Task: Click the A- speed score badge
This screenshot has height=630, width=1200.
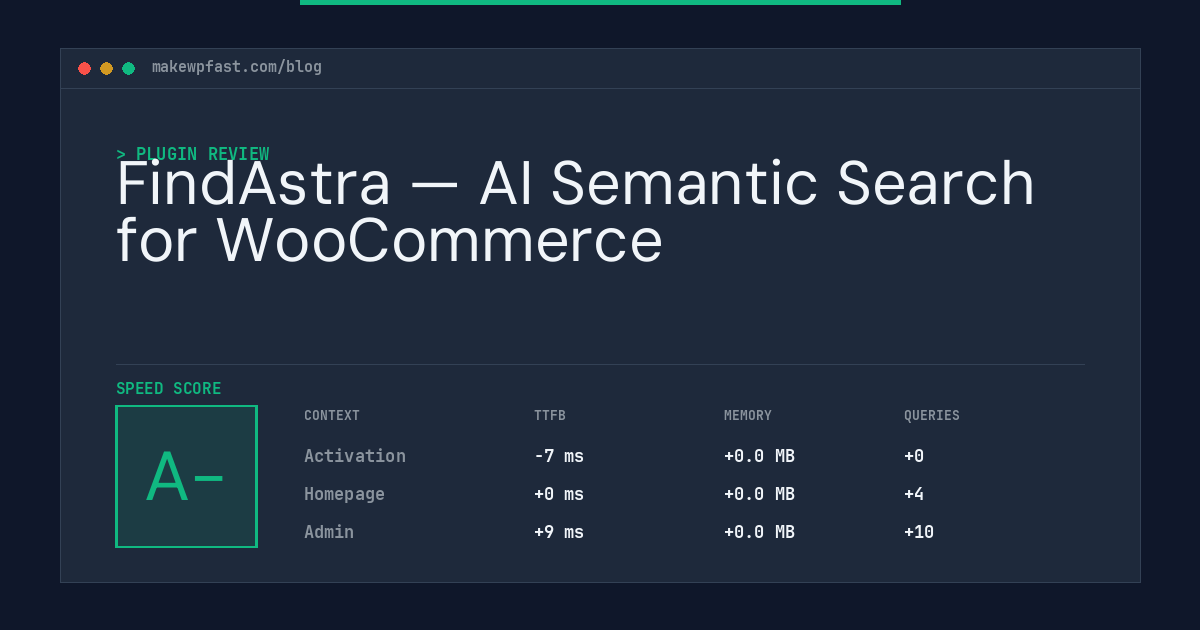Action: tap(186, 476)
